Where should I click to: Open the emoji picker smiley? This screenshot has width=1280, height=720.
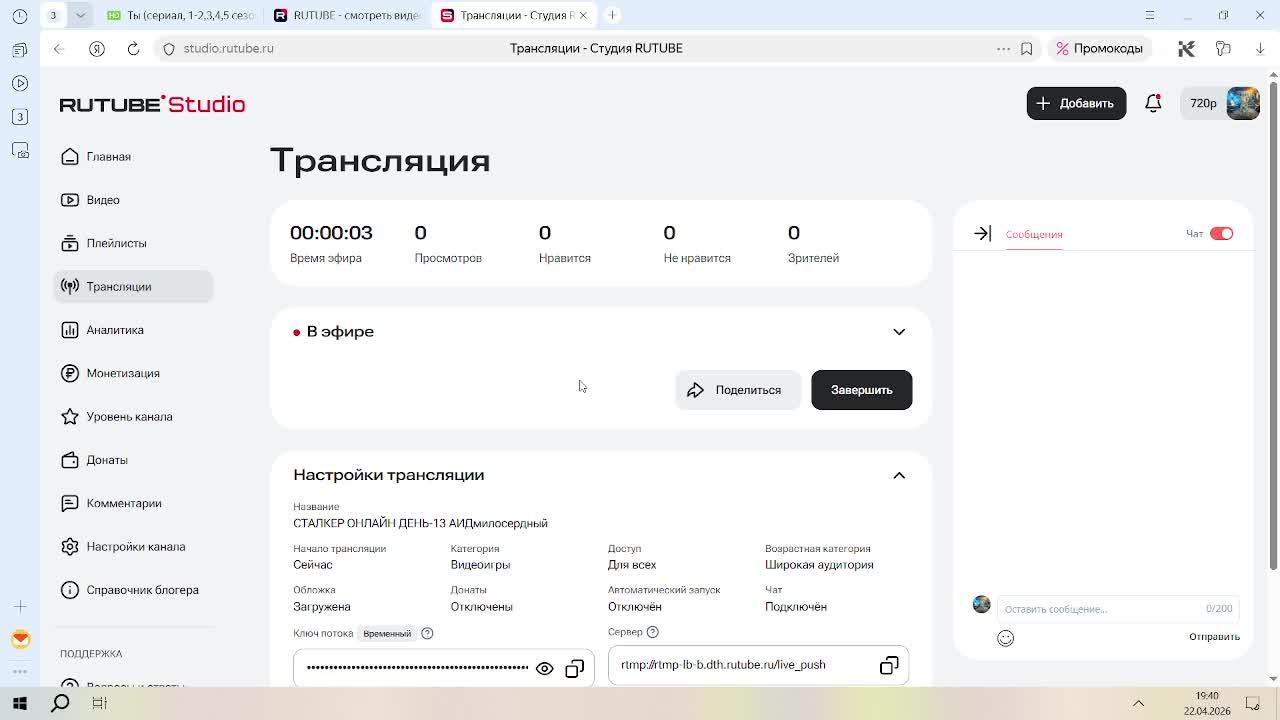coord(1005,638)
